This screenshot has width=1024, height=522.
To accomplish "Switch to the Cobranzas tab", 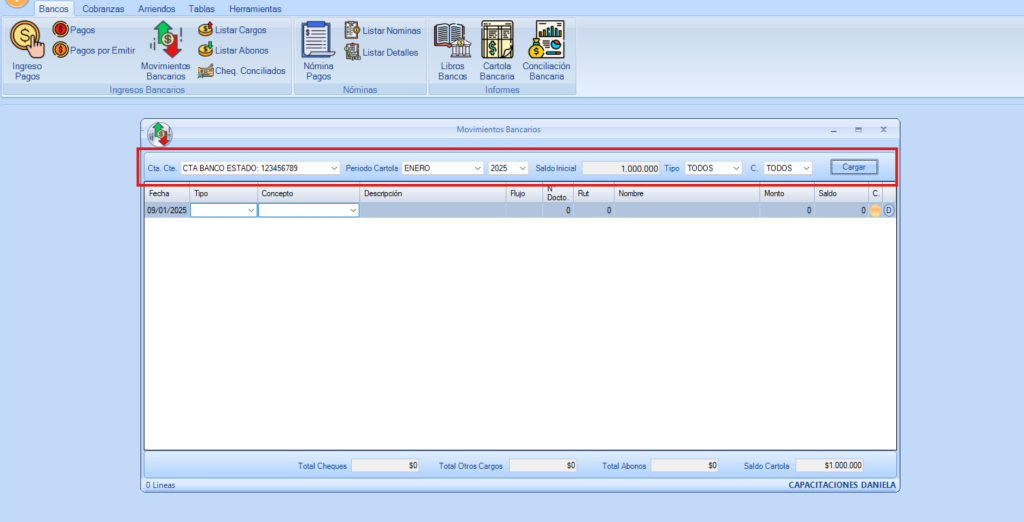I will point(103,8).
